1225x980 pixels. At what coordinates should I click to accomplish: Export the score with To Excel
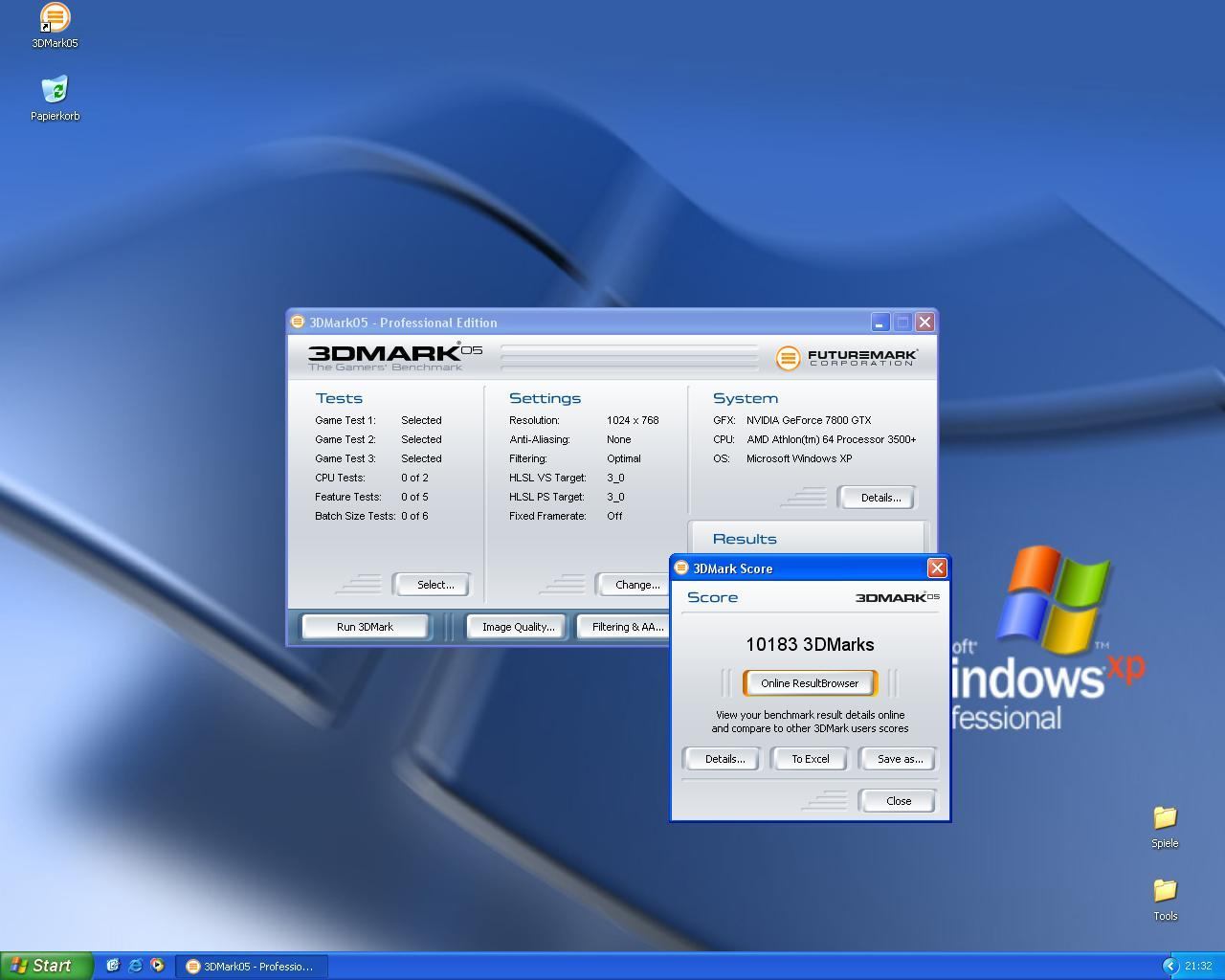click(810, 759)
